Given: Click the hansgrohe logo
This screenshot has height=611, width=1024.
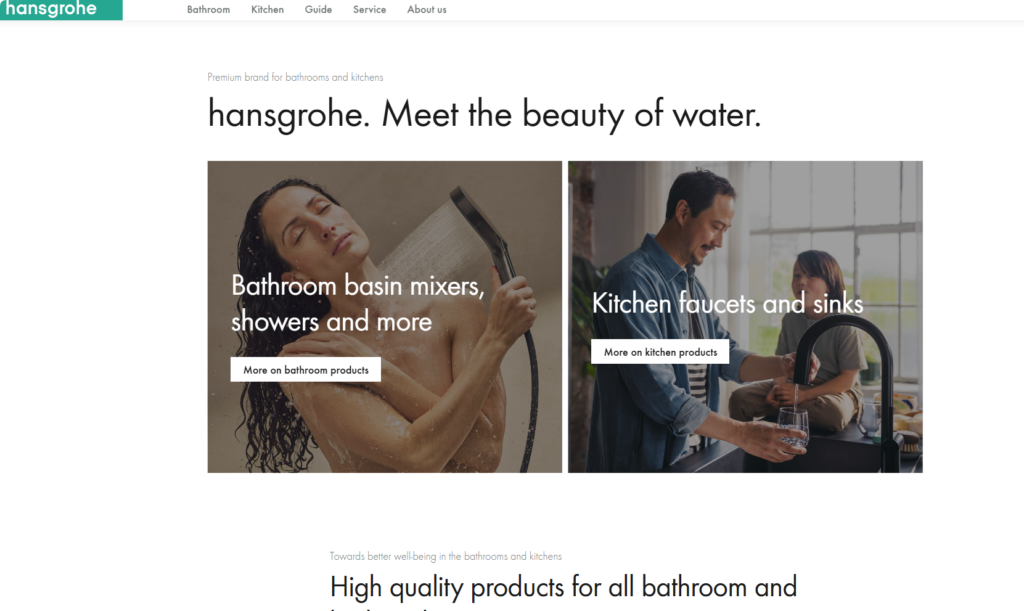Looking at the screenshot, I should point(61,10).
